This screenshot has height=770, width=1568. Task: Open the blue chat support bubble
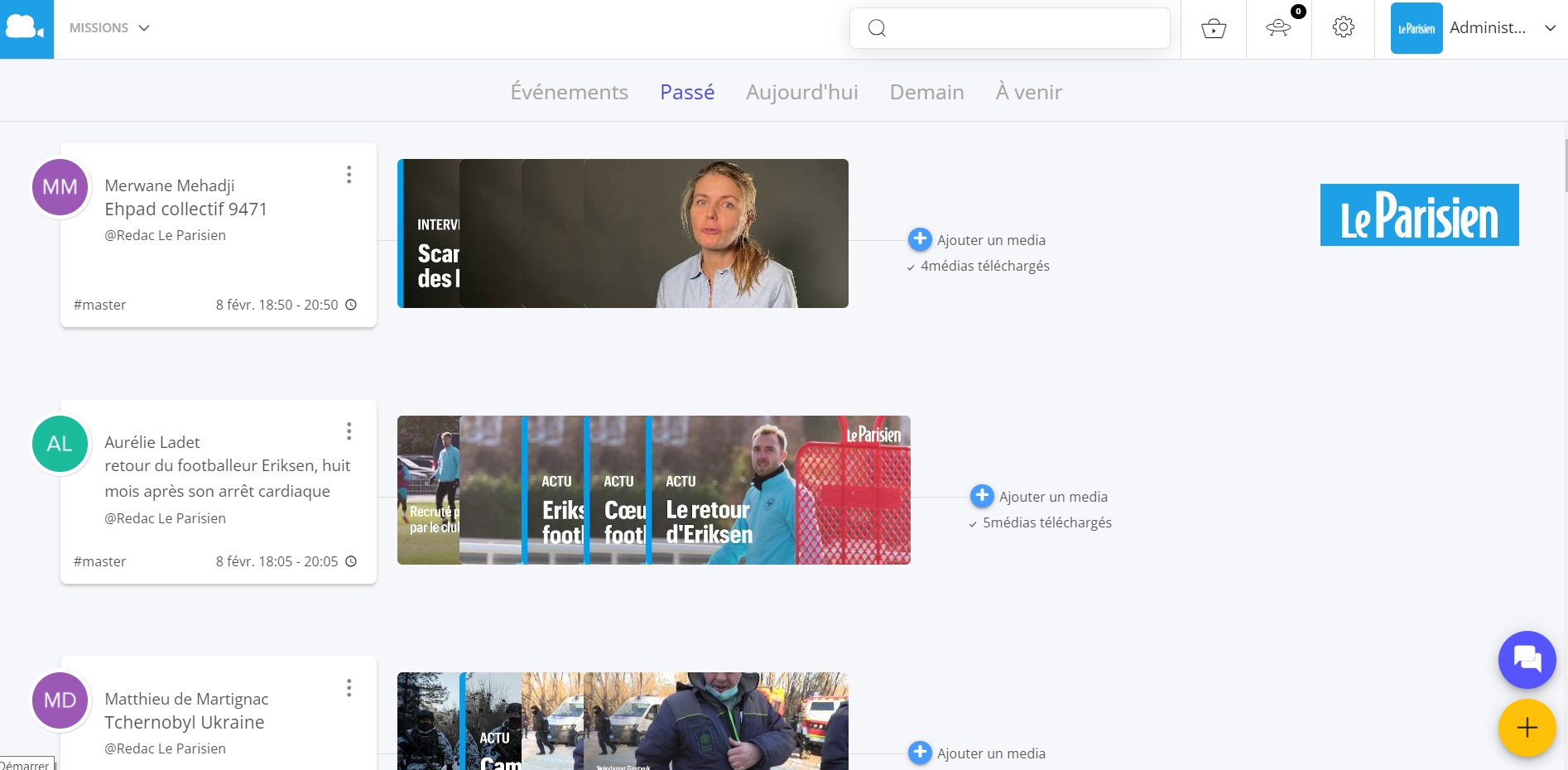tap(1527, 660)
